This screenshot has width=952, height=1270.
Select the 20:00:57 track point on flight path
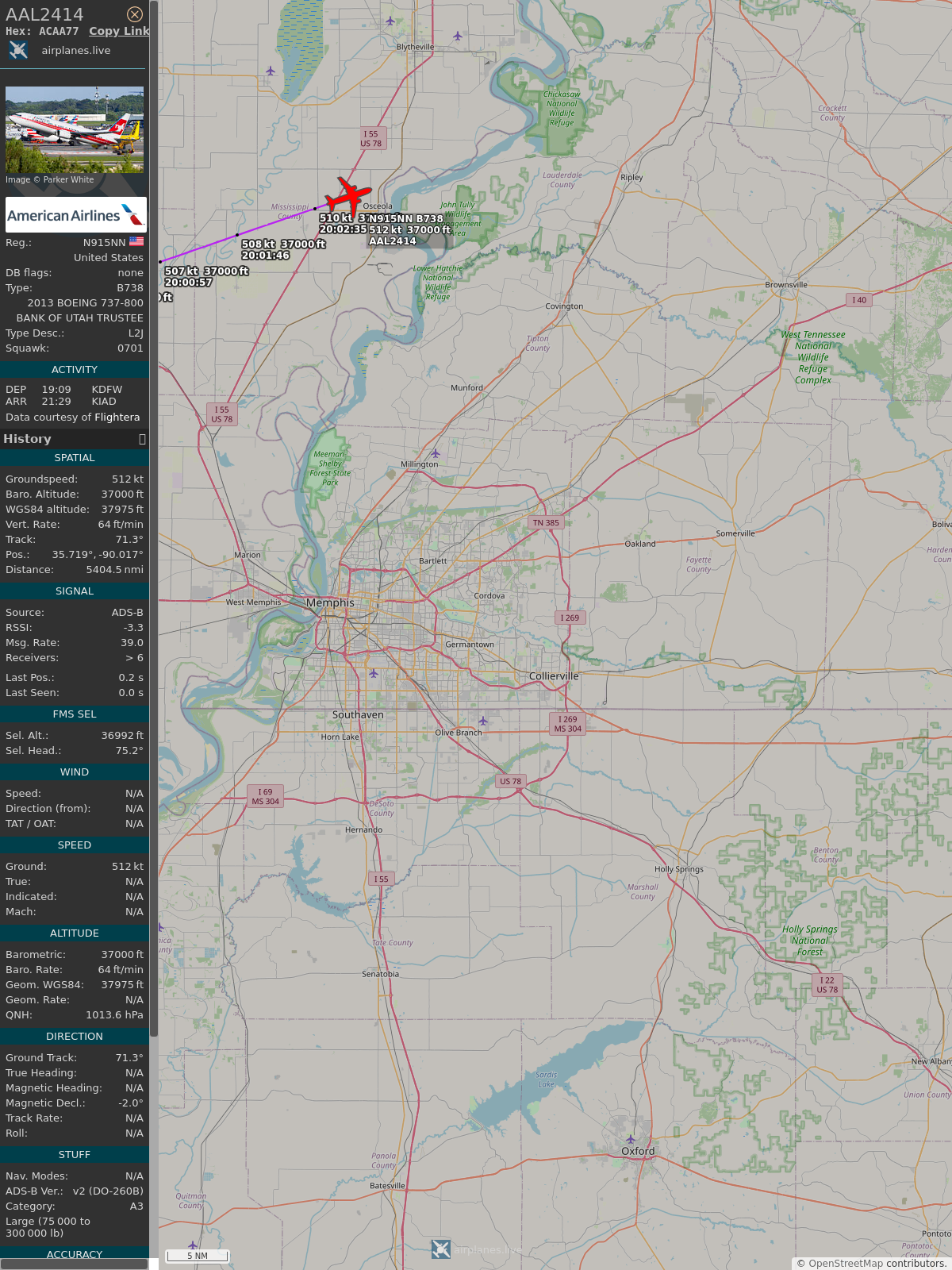click(160, 261)
